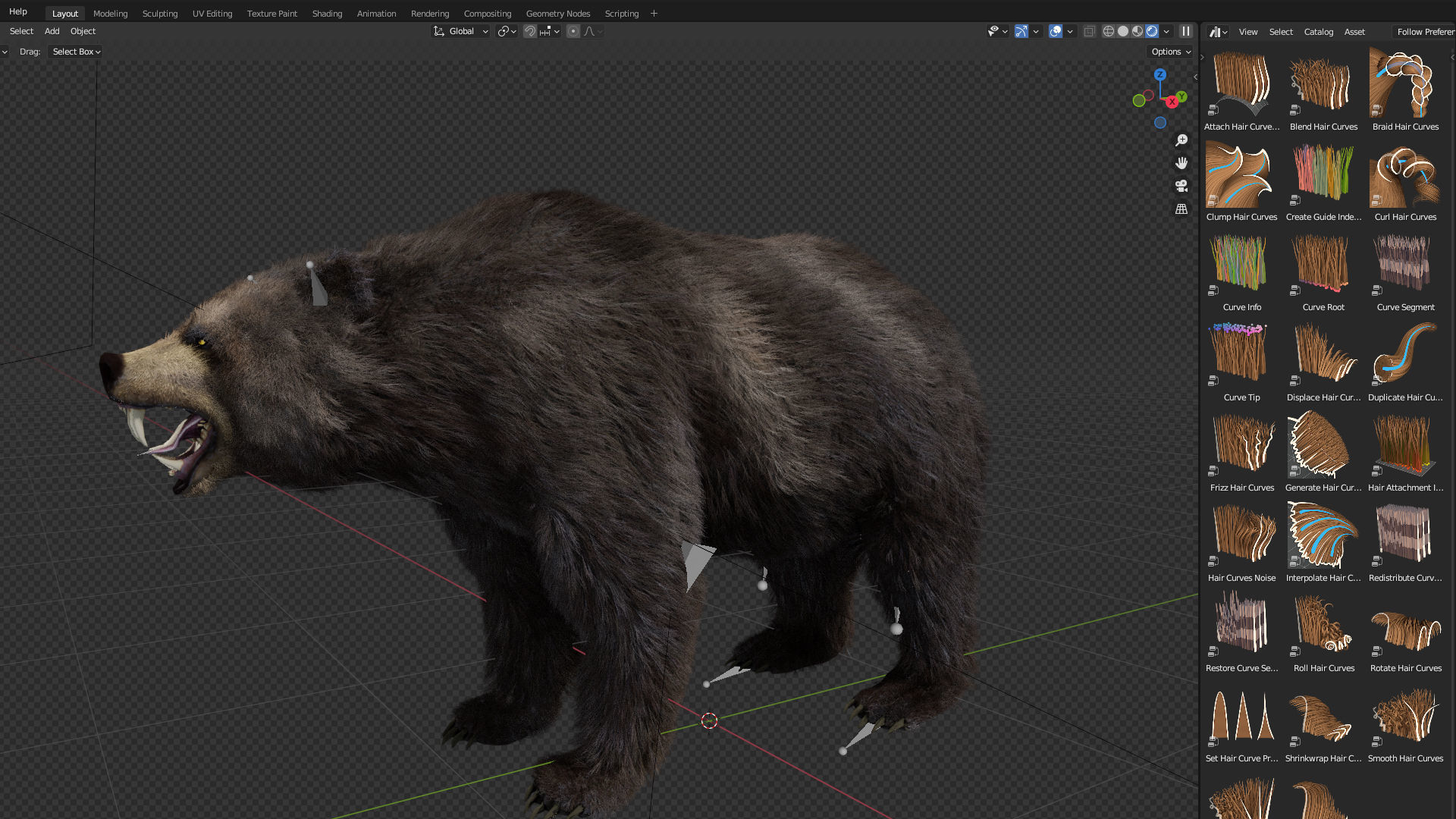Switch to solid viewport shading
Image resolution: width=1456 pixels, height=819 pixels.
(1123, 31)
